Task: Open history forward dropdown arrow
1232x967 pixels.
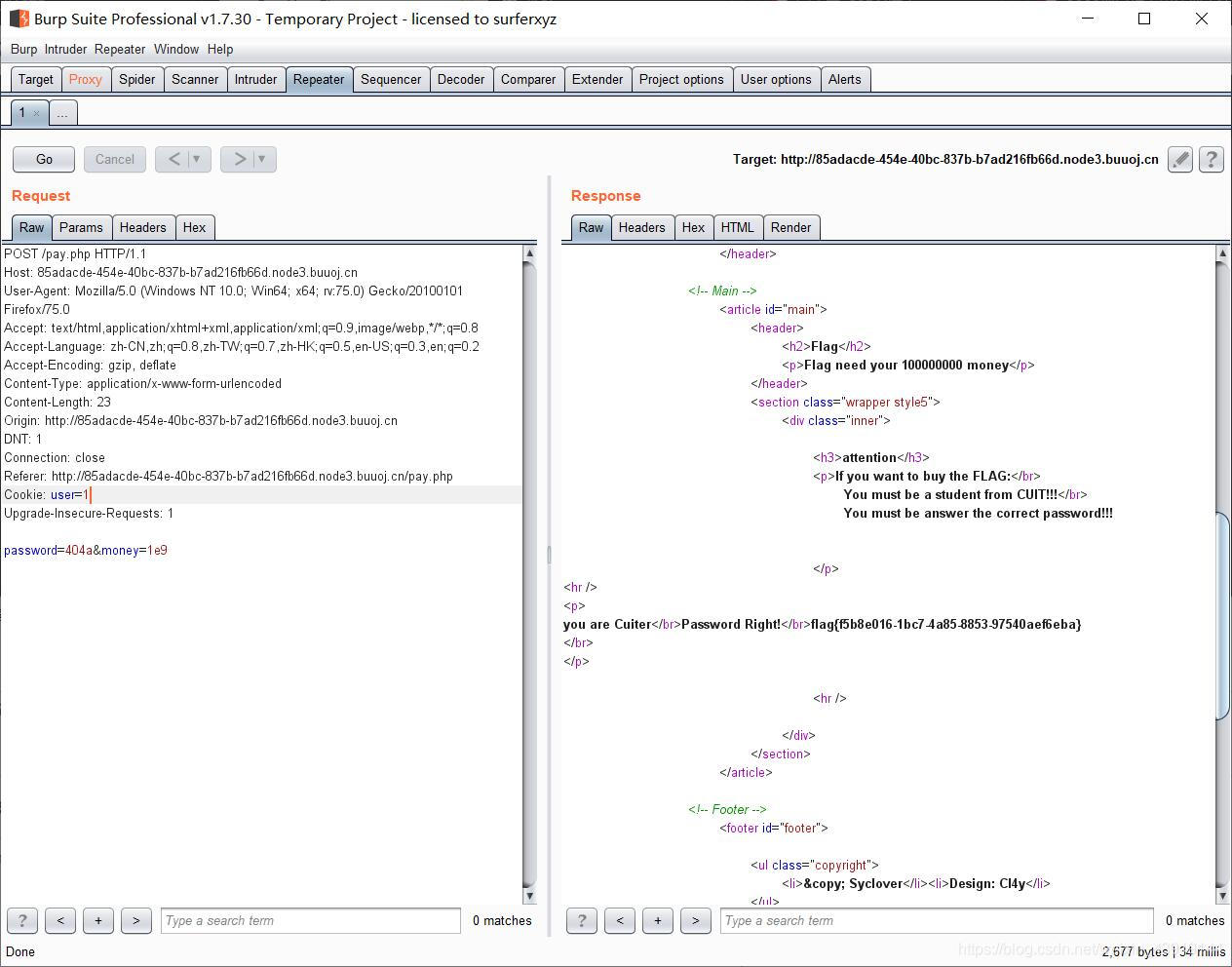Action: coord(263,159)
